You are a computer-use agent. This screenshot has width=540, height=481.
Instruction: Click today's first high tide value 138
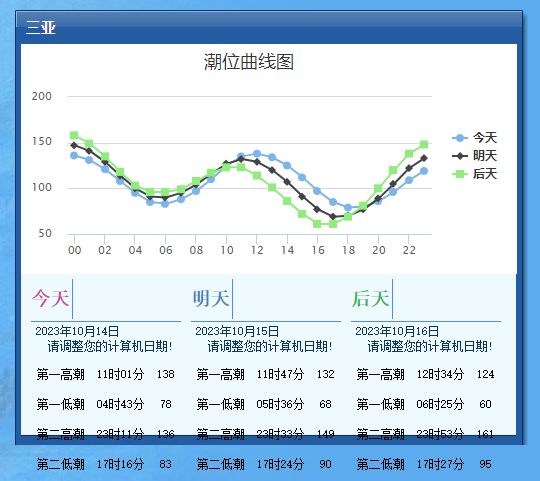[x=166, y=374]
